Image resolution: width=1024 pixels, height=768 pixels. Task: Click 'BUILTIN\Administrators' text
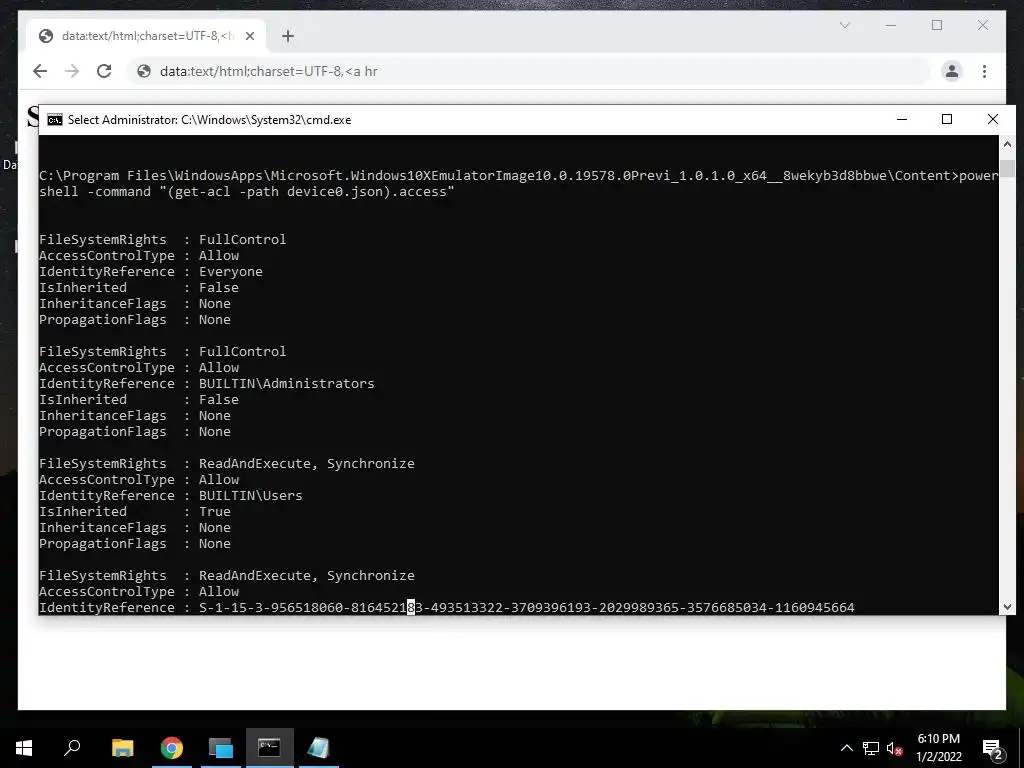click(x=287, y=383)
